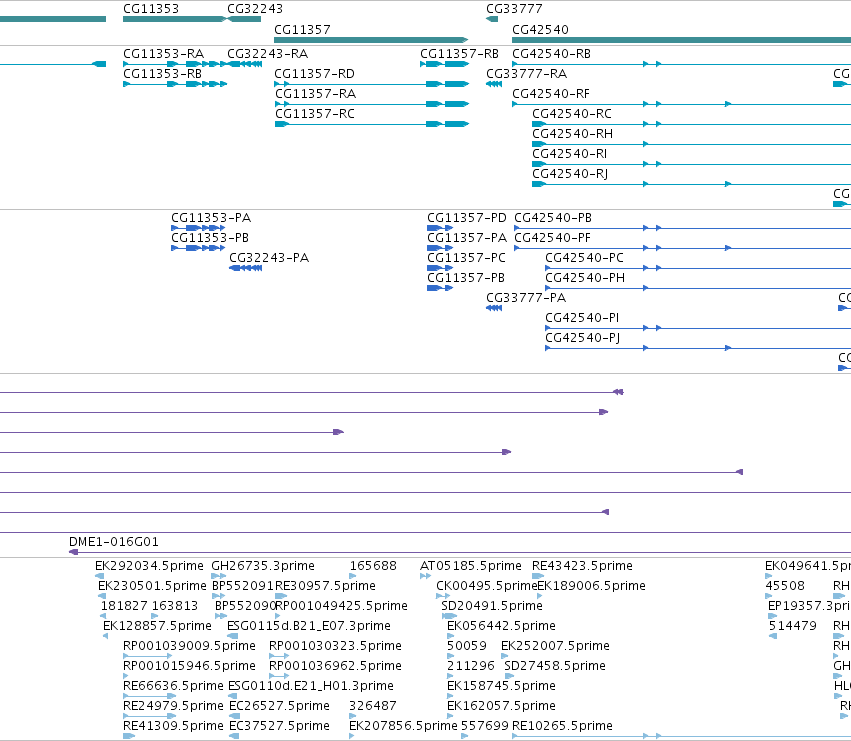Viewport: 851px width, 741px height.
Task: Click the CG42540-PB protein label
Action: (553, 218)
